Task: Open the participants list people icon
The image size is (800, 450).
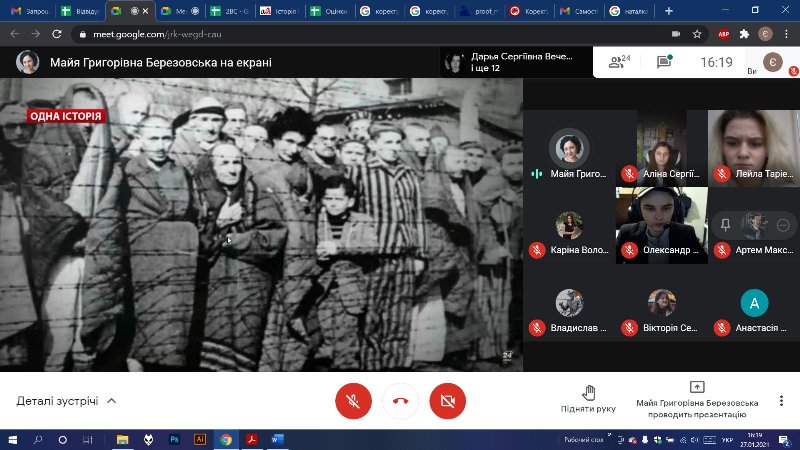Action: point(619,62)
